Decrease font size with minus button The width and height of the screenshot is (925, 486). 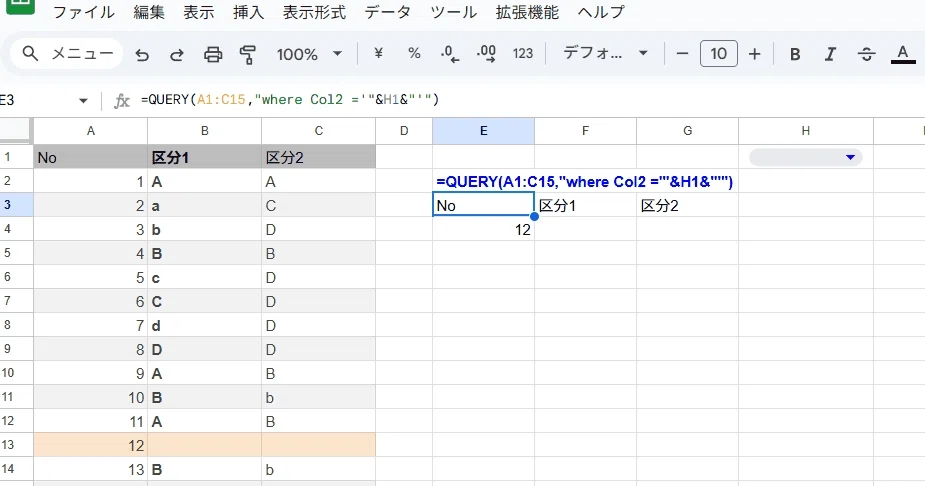click(683, 54)
